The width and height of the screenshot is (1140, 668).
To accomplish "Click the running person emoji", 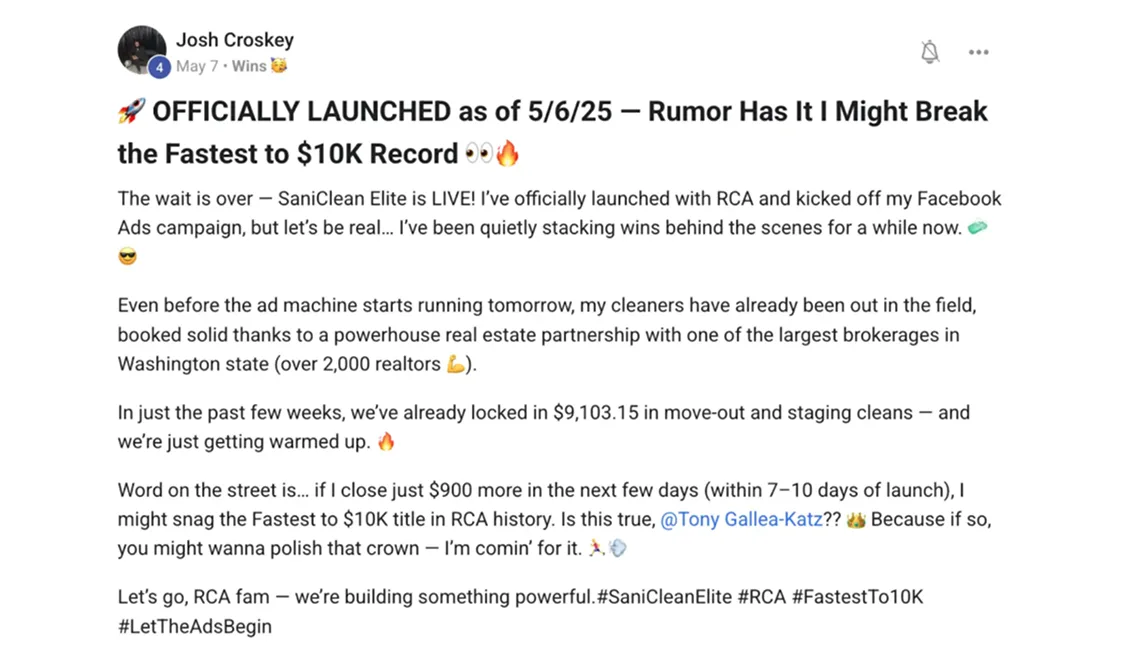I will point(596,548).
